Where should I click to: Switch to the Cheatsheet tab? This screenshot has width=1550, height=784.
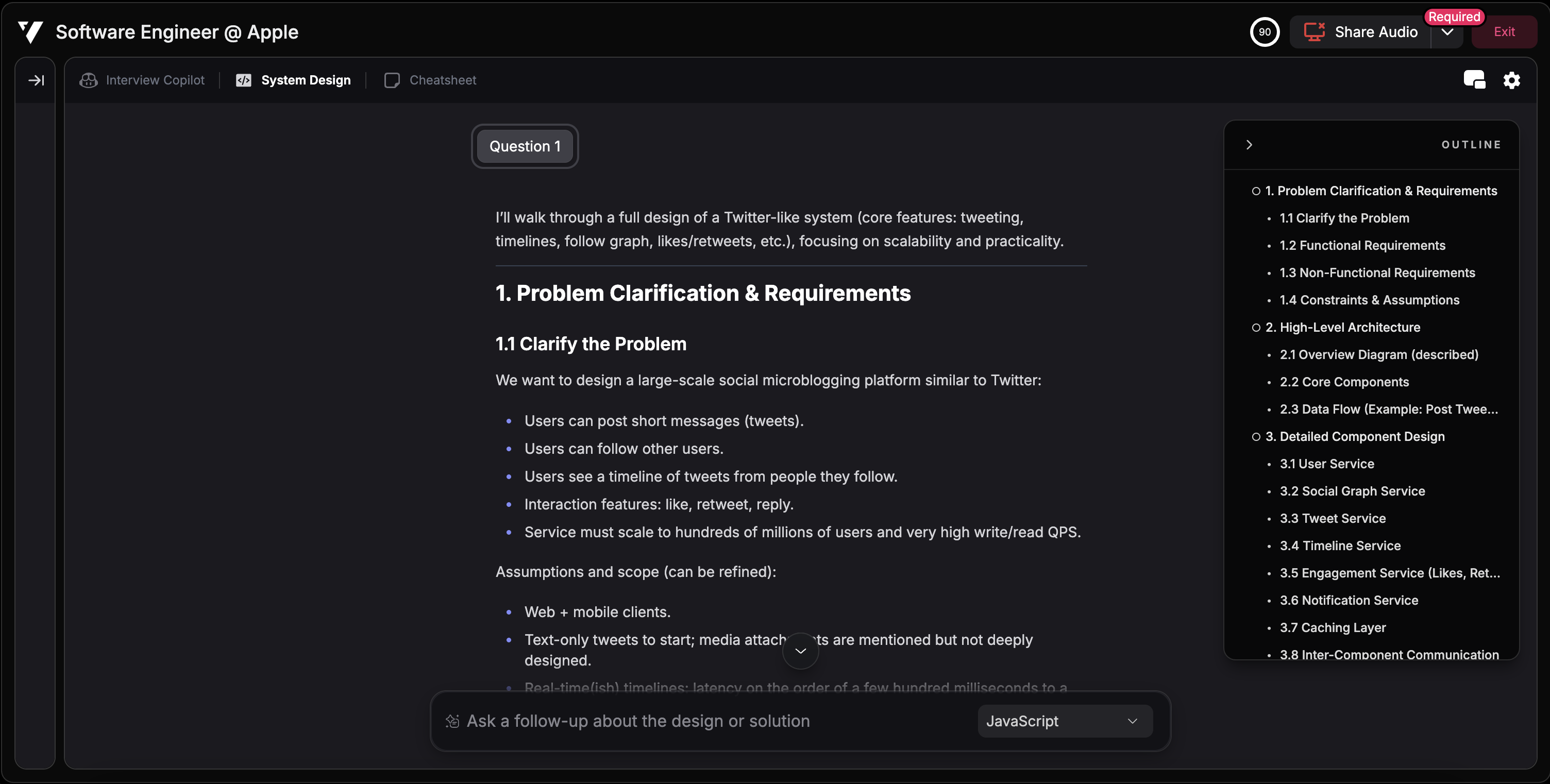[430, 80]
